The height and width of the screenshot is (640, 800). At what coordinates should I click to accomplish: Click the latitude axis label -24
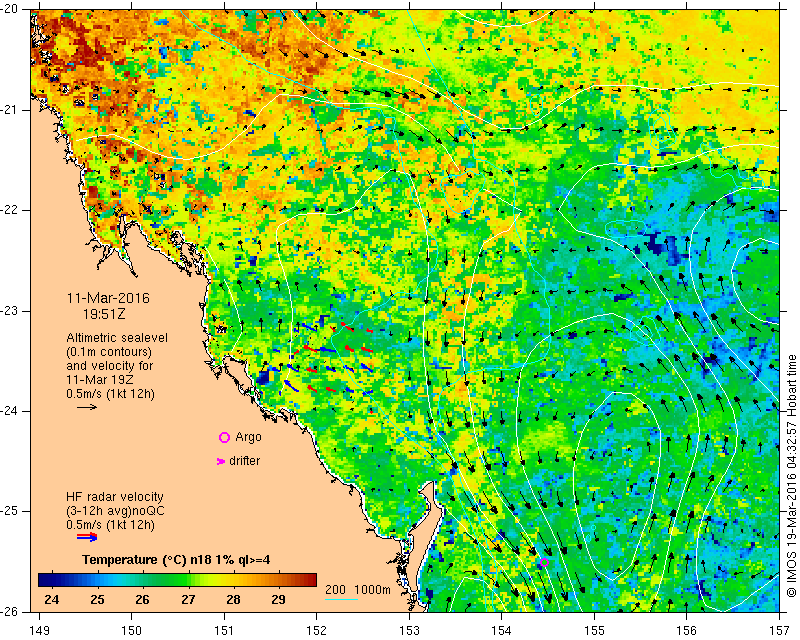pyautogui.click(x=10, y=411)
